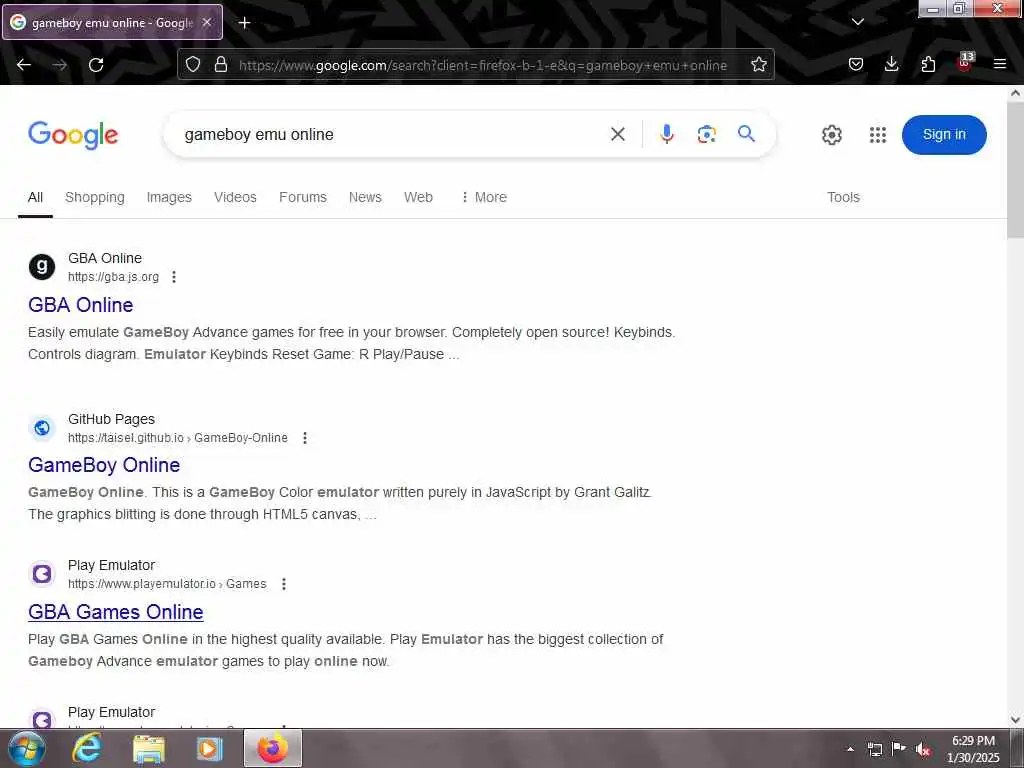Click the taisel.github.io URL text
Viewport: 1024px width, 768px height.
(178, 438)
